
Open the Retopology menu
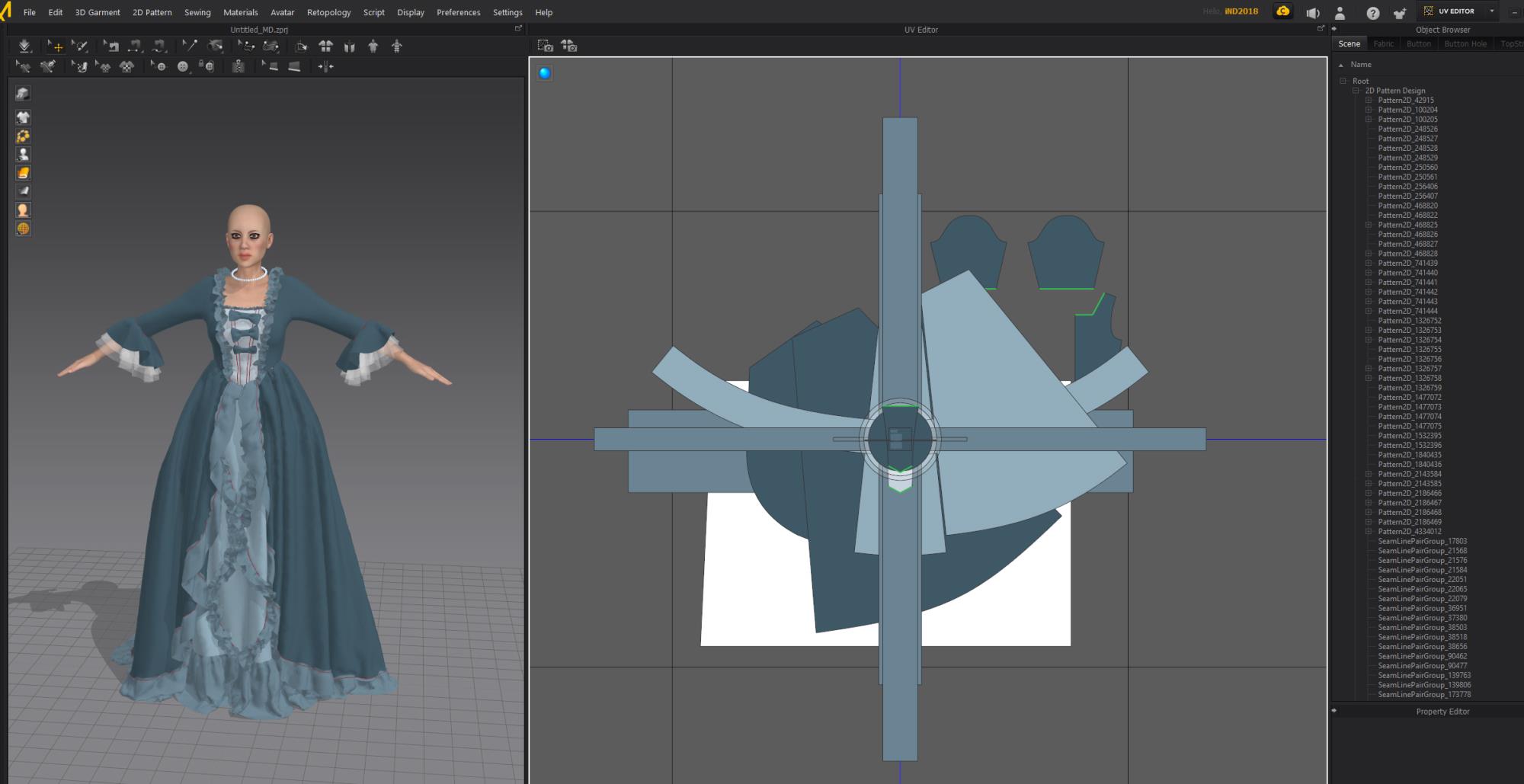click(x=328, y=12)
